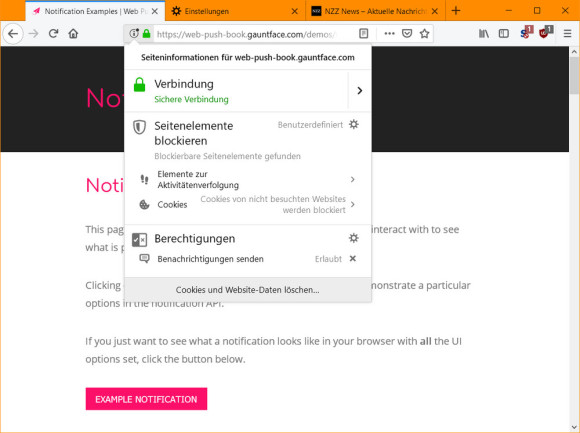Expand the Cookies blocking details

click(248, 204)
